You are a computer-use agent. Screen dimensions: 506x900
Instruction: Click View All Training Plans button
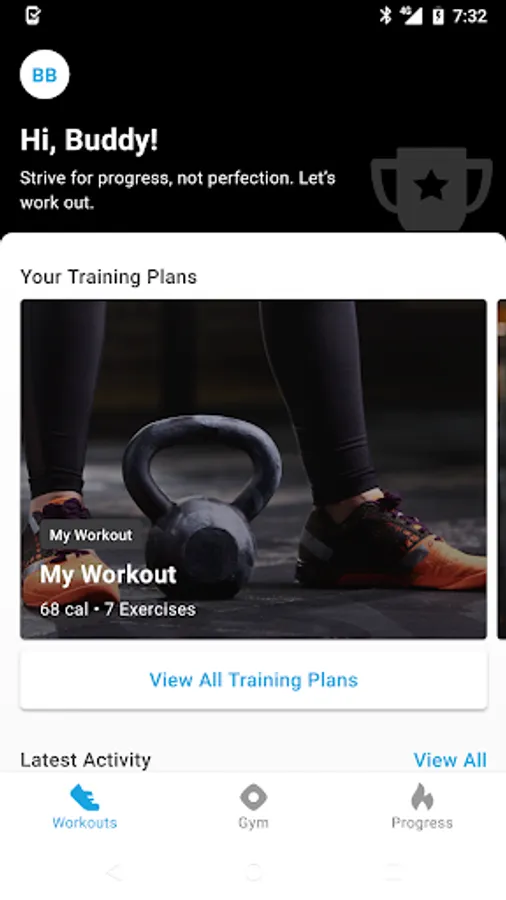254,680
